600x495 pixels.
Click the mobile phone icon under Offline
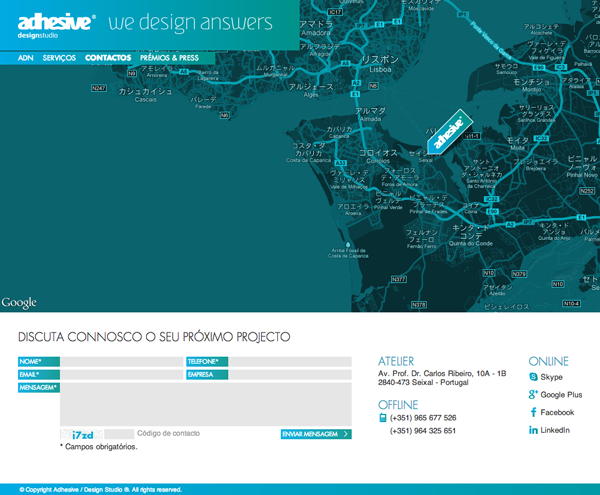tap(383, 418)
